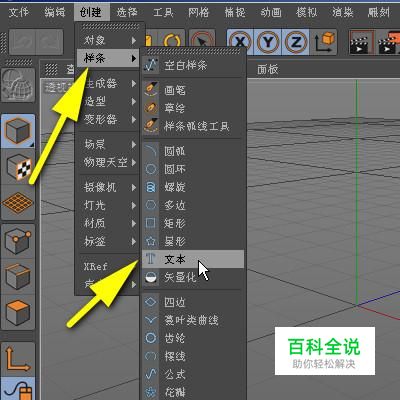Toggle the Y axis lock
400x400 pixels.
pos(268,42)
